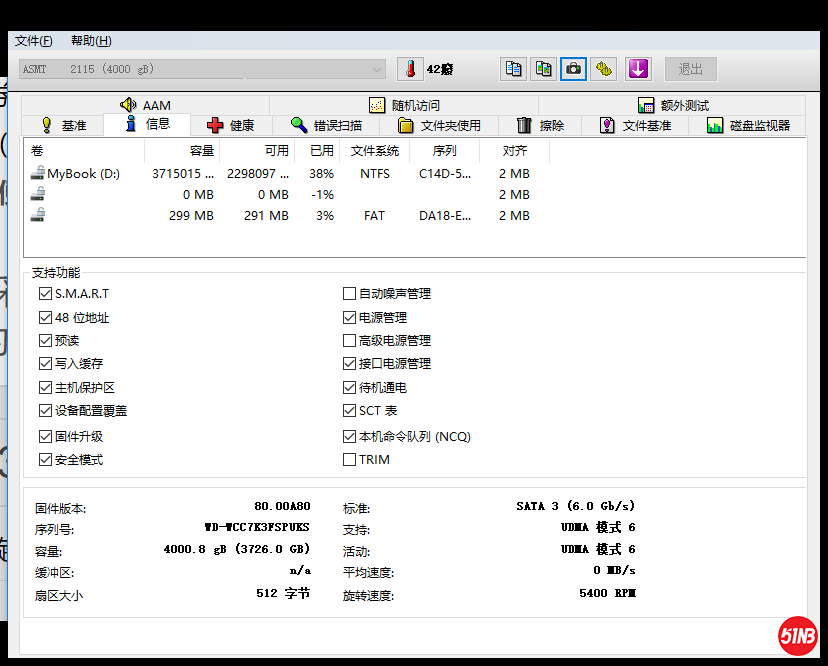Select the MyBook (D:) drive icon
The width and height of the screenshot is (828, 666).
(37, 173)
